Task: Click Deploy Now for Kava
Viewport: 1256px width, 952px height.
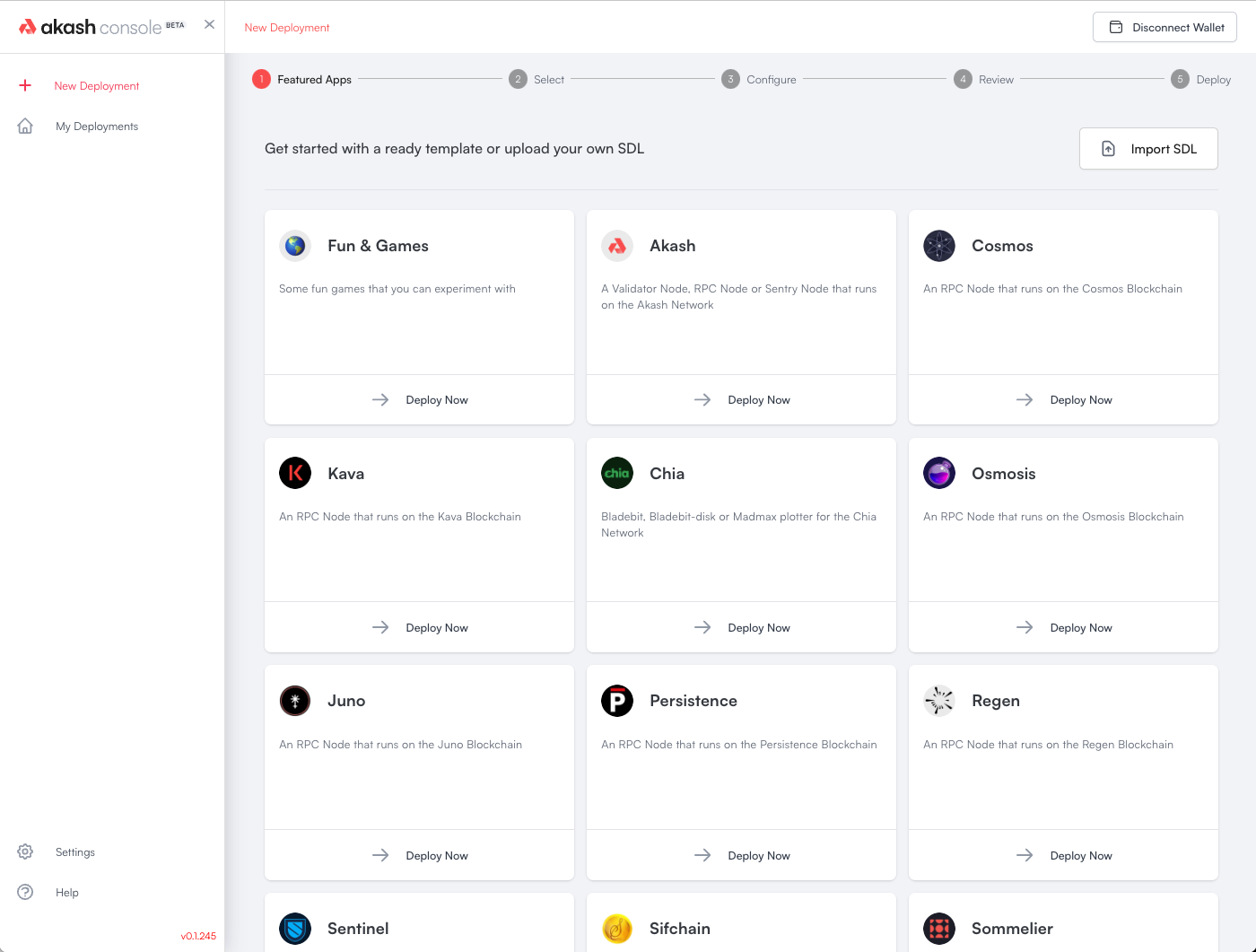Action: click(x=419, y=627)
